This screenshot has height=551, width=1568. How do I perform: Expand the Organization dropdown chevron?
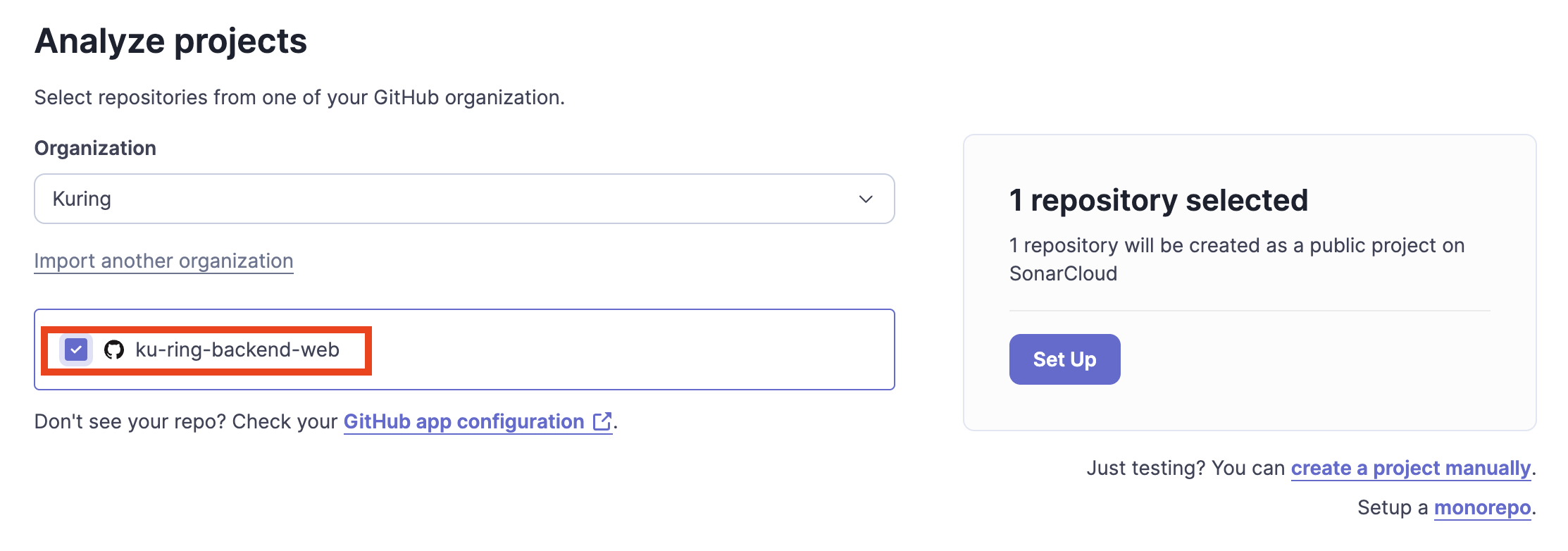point(866,199)
